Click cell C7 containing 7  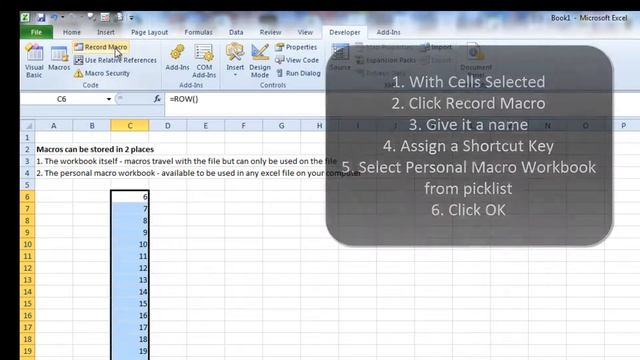(x=130, y=209)
